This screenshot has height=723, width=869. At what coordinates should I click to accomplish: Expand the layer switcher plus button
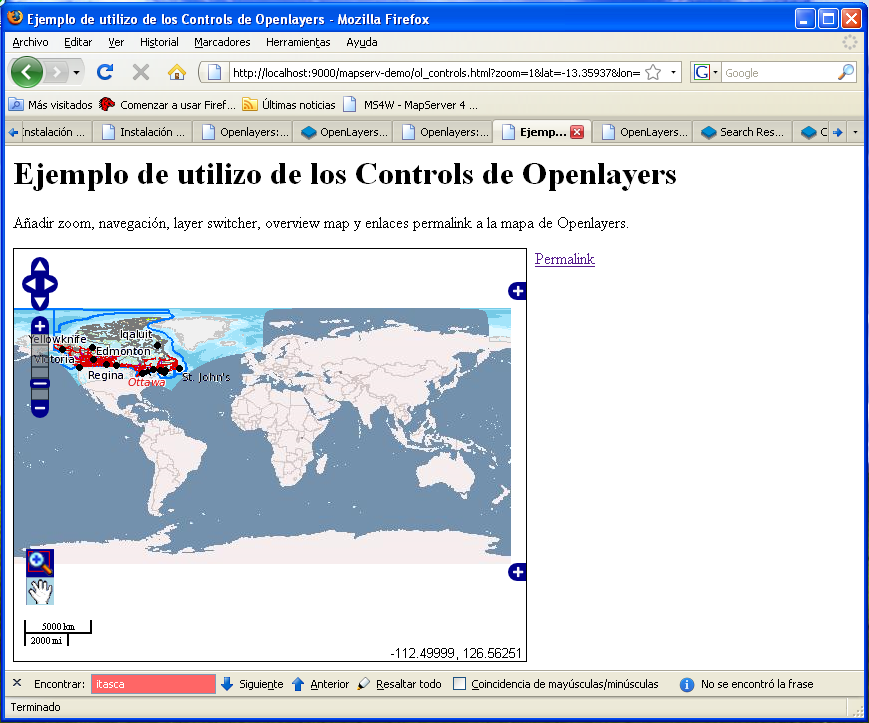click(517, 291)
